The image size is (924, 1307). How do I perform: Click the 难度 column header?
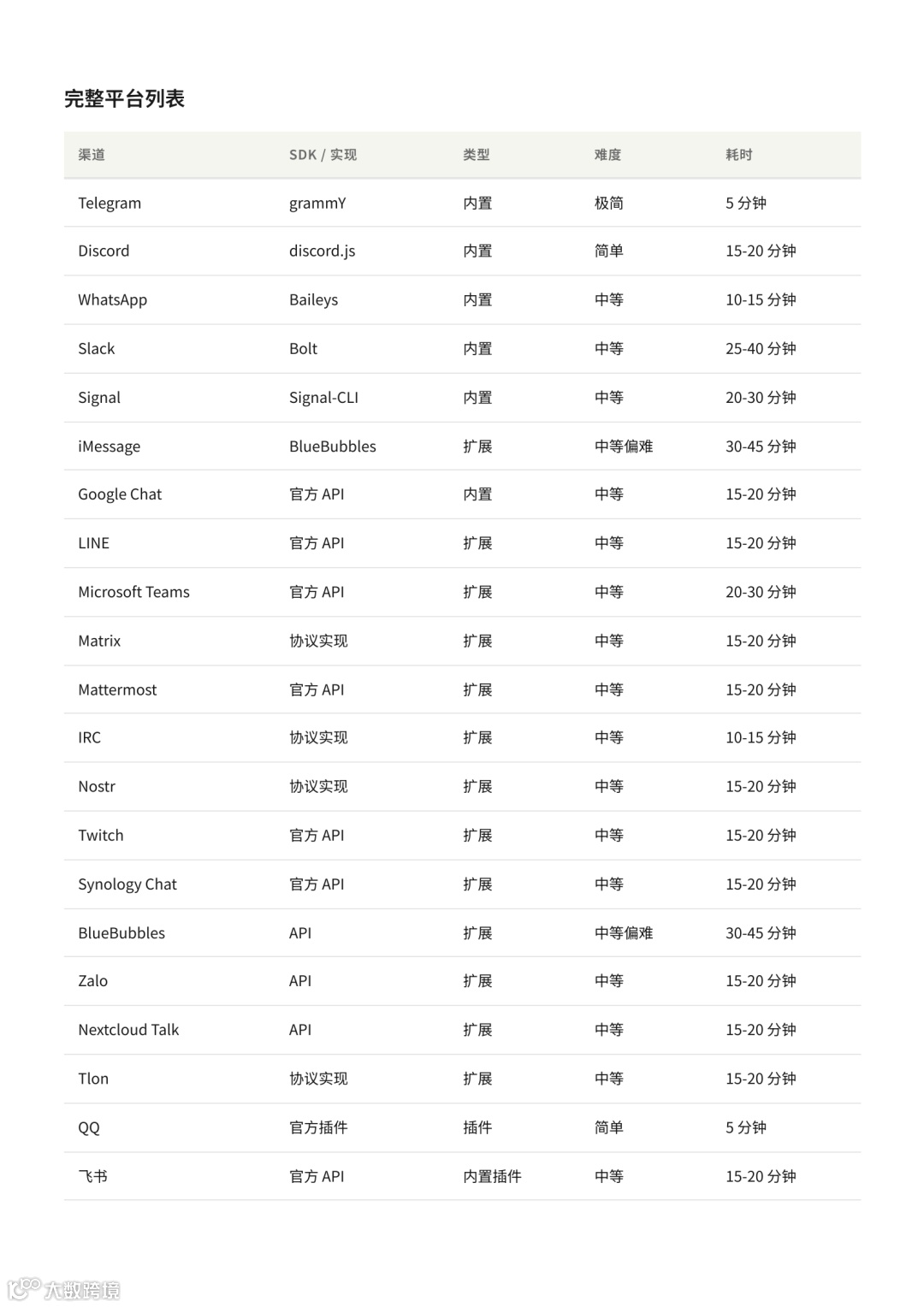click(608, 155)
